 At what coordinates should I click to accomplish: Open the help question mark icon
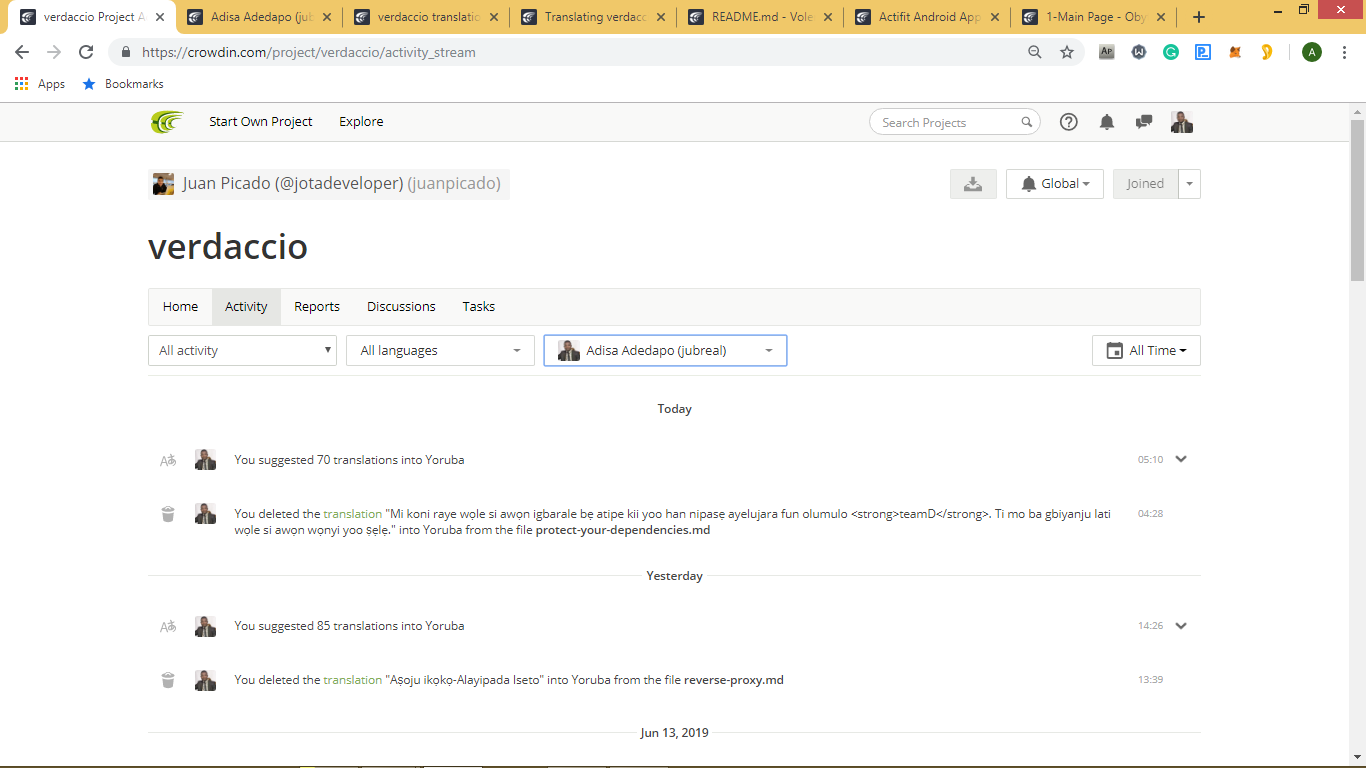[1069, 122]
